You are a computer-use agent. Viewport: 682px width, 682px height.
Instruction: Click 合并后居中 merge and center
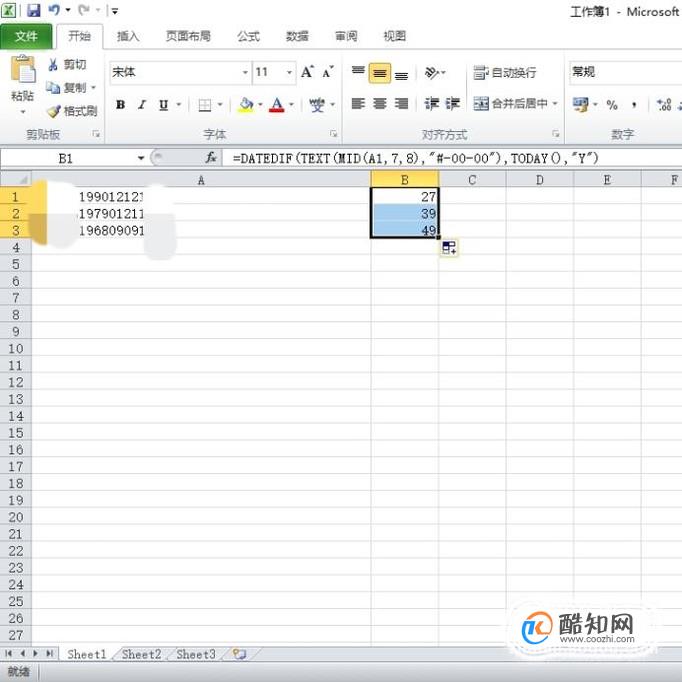[510, 104]
